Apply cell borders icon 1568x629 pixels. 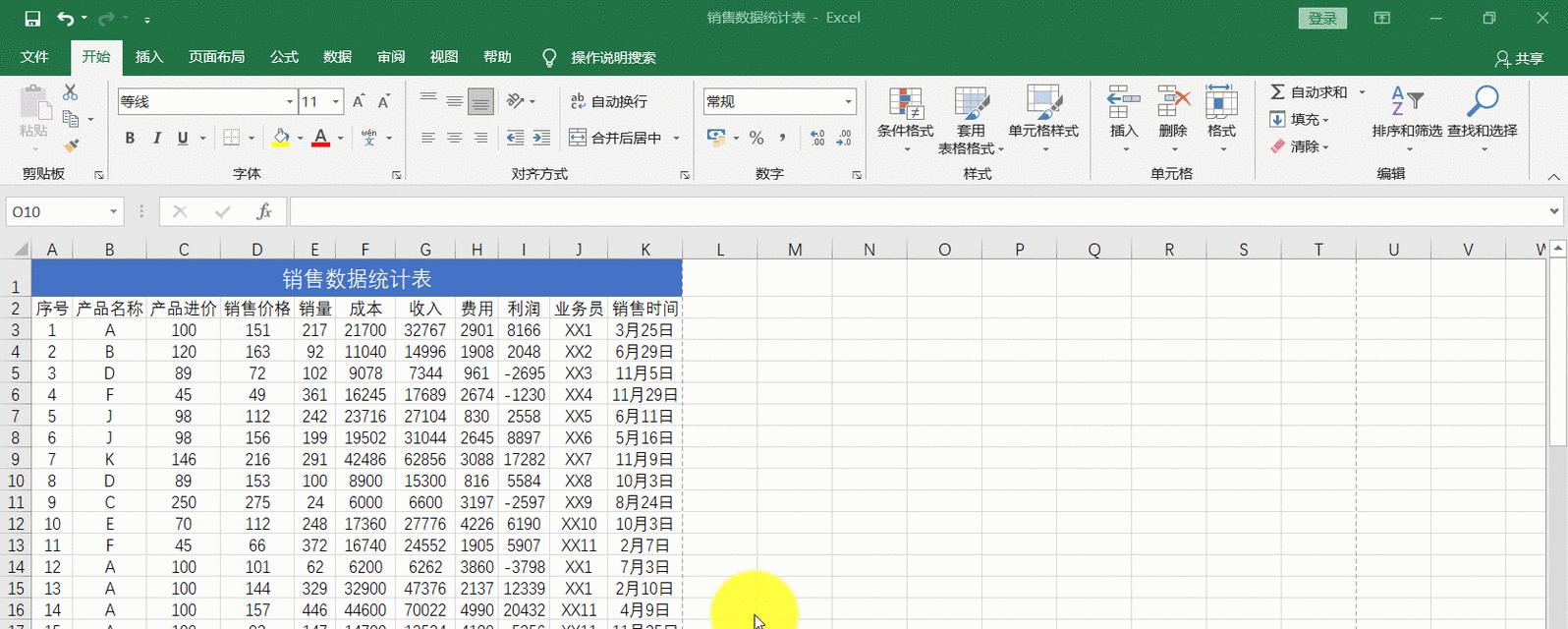click(232, 139)
